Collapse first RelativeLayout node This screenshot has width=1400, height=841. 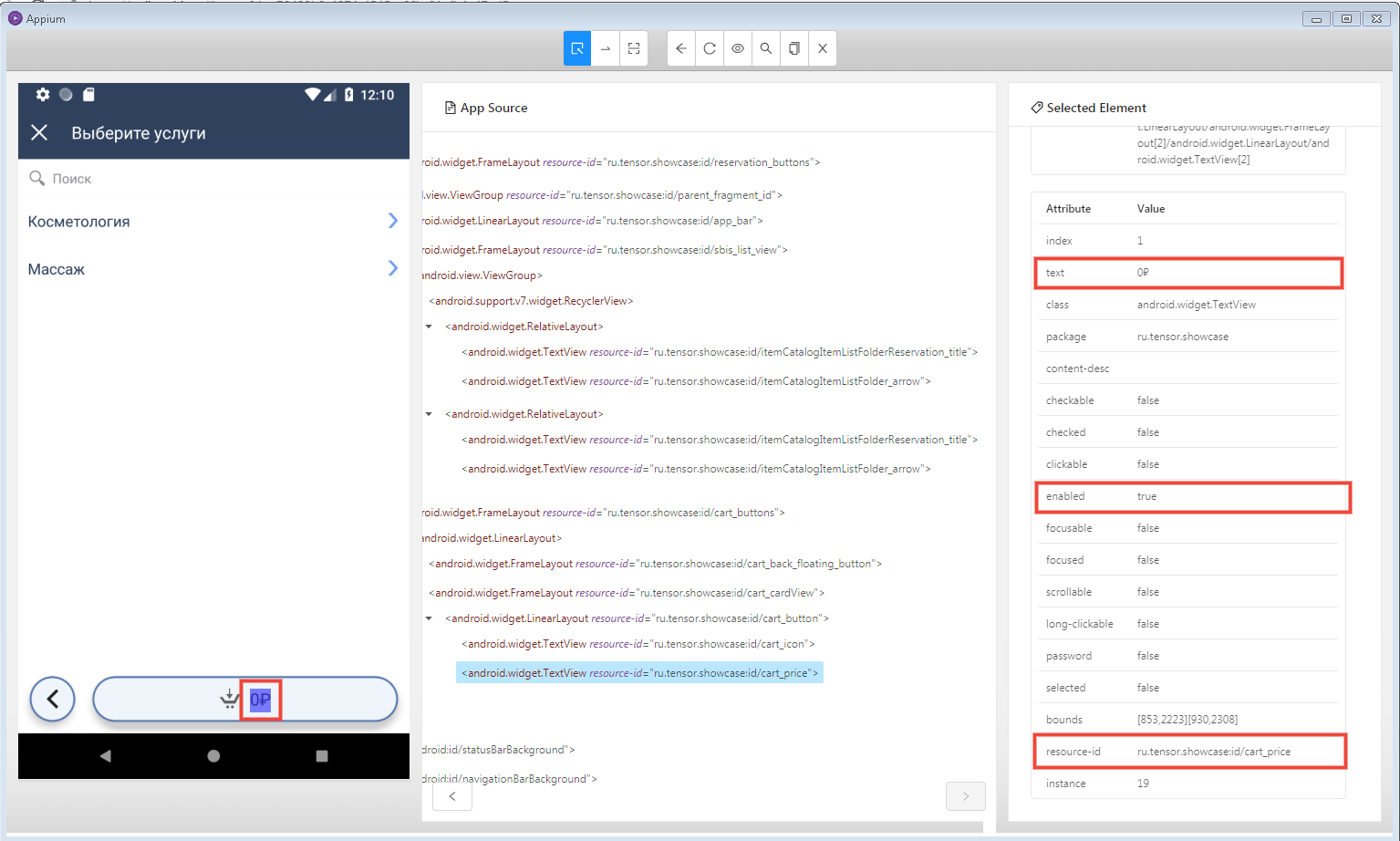tap(429, 327)
